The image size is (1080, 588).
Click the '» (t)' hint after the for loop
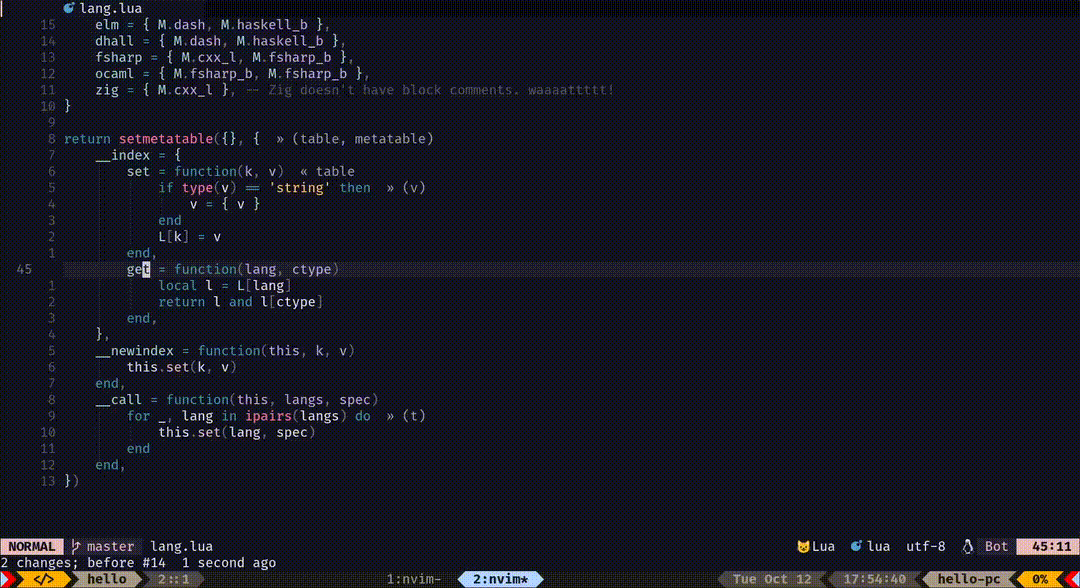(x=406, y=417)
